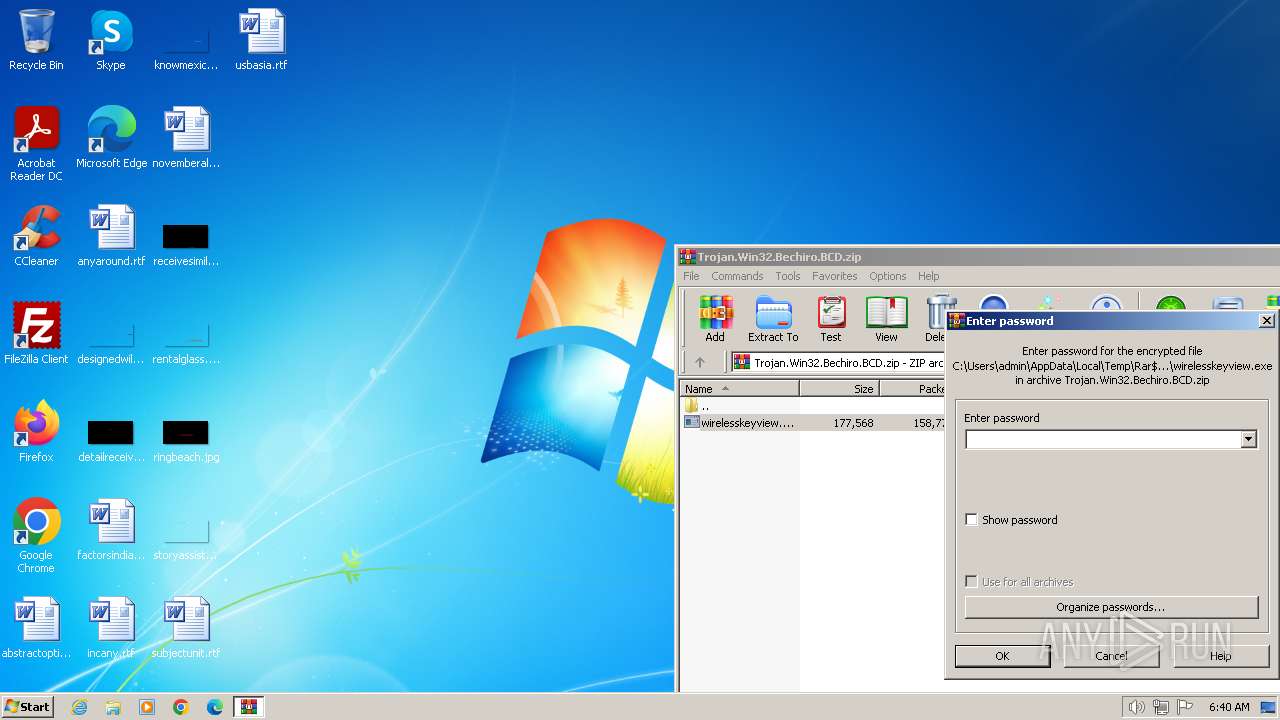
Task: Open abstractopti... document icon
Action: (x=36, y=627)
